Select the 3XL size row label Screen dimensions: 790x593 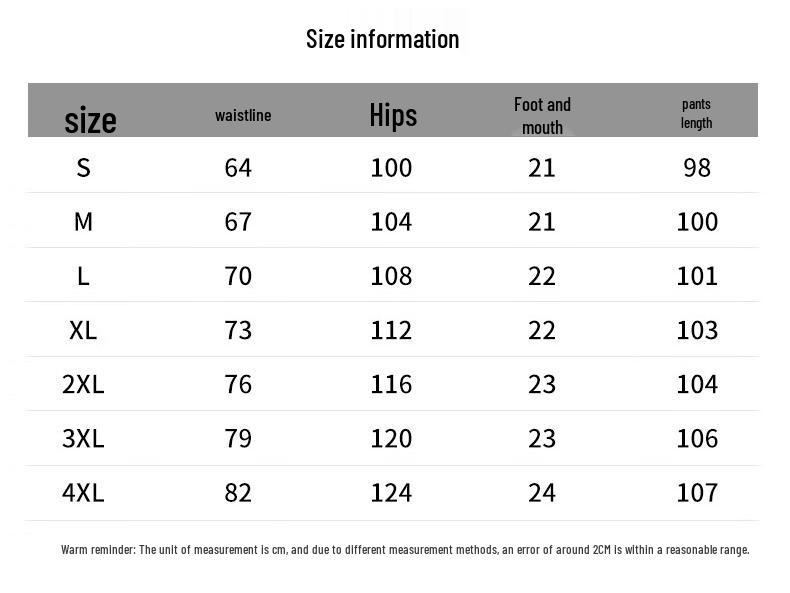click(83, 438)
